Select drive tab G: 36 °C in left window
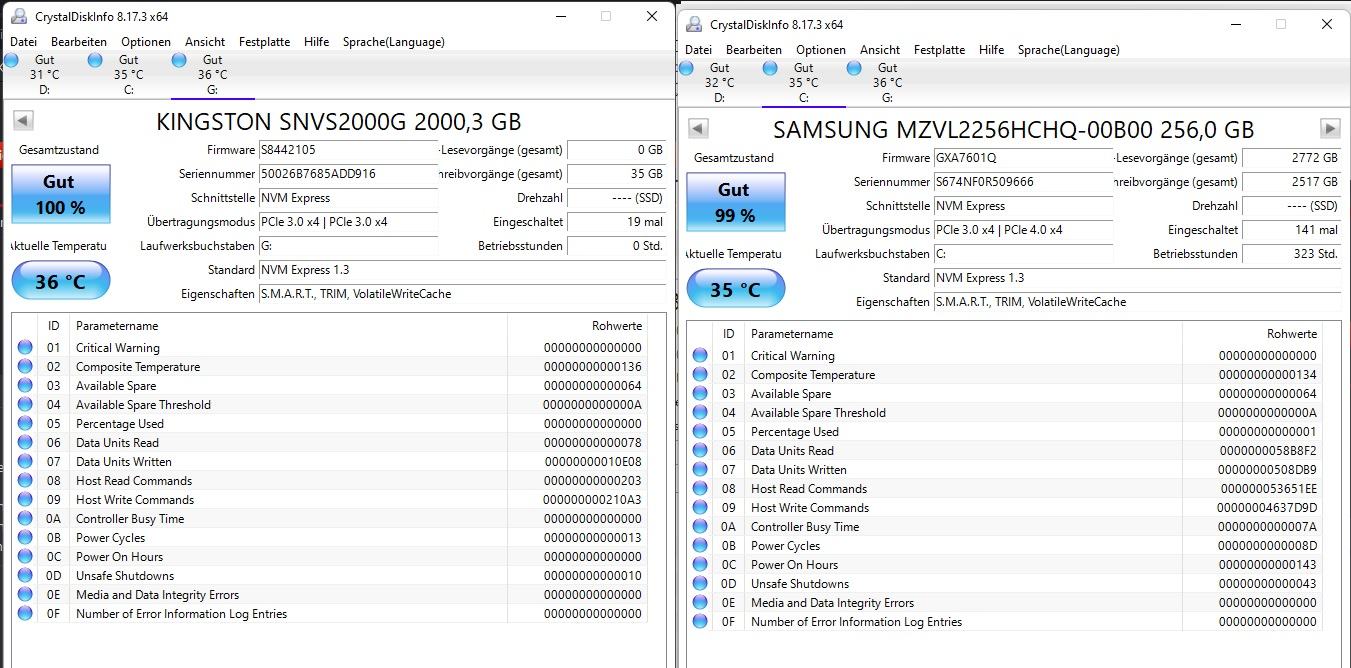 (x=212, y=75)
